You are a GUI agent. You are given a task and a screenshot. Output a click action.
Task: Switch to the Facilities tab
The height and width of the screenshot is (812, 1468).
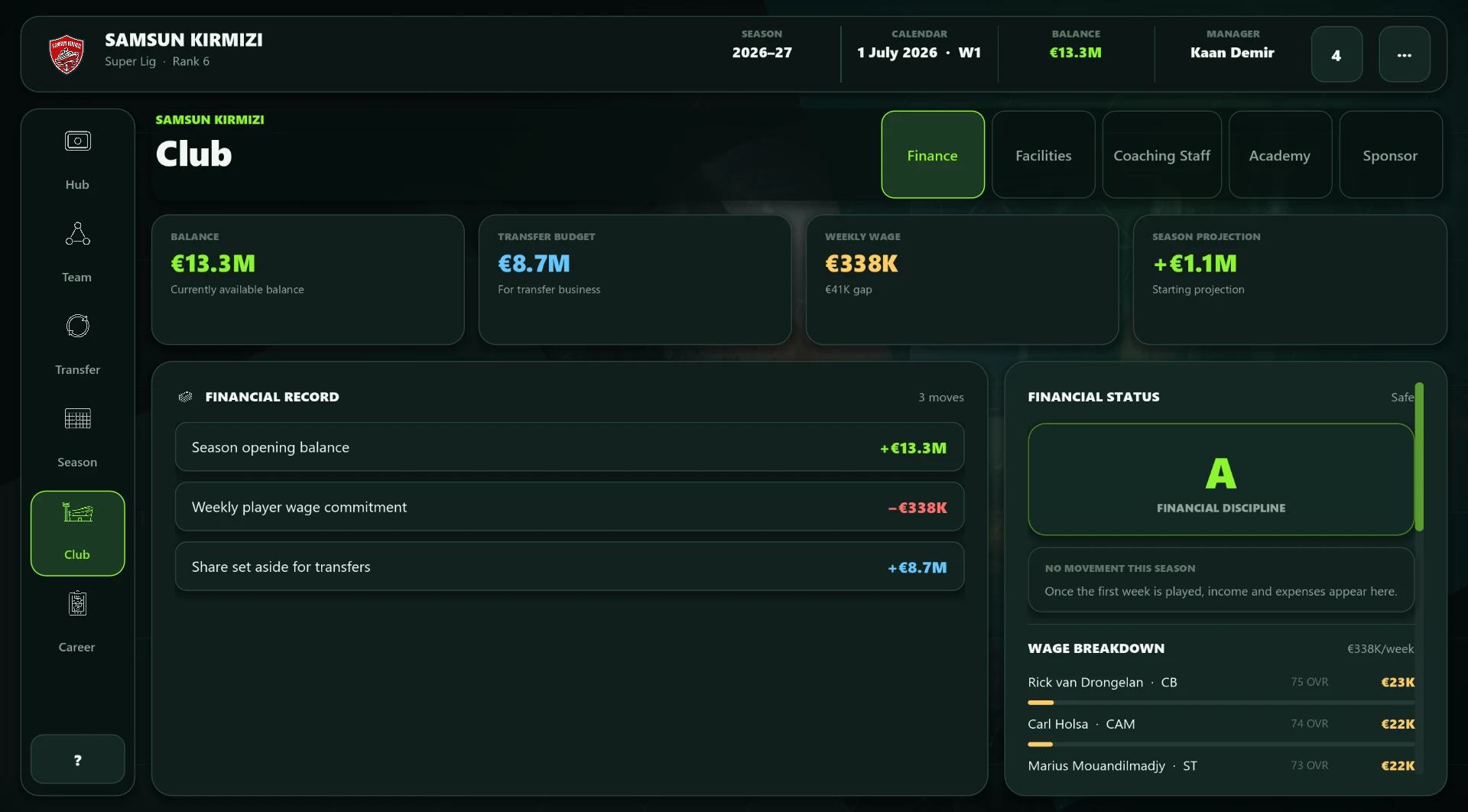[1044, 154]
